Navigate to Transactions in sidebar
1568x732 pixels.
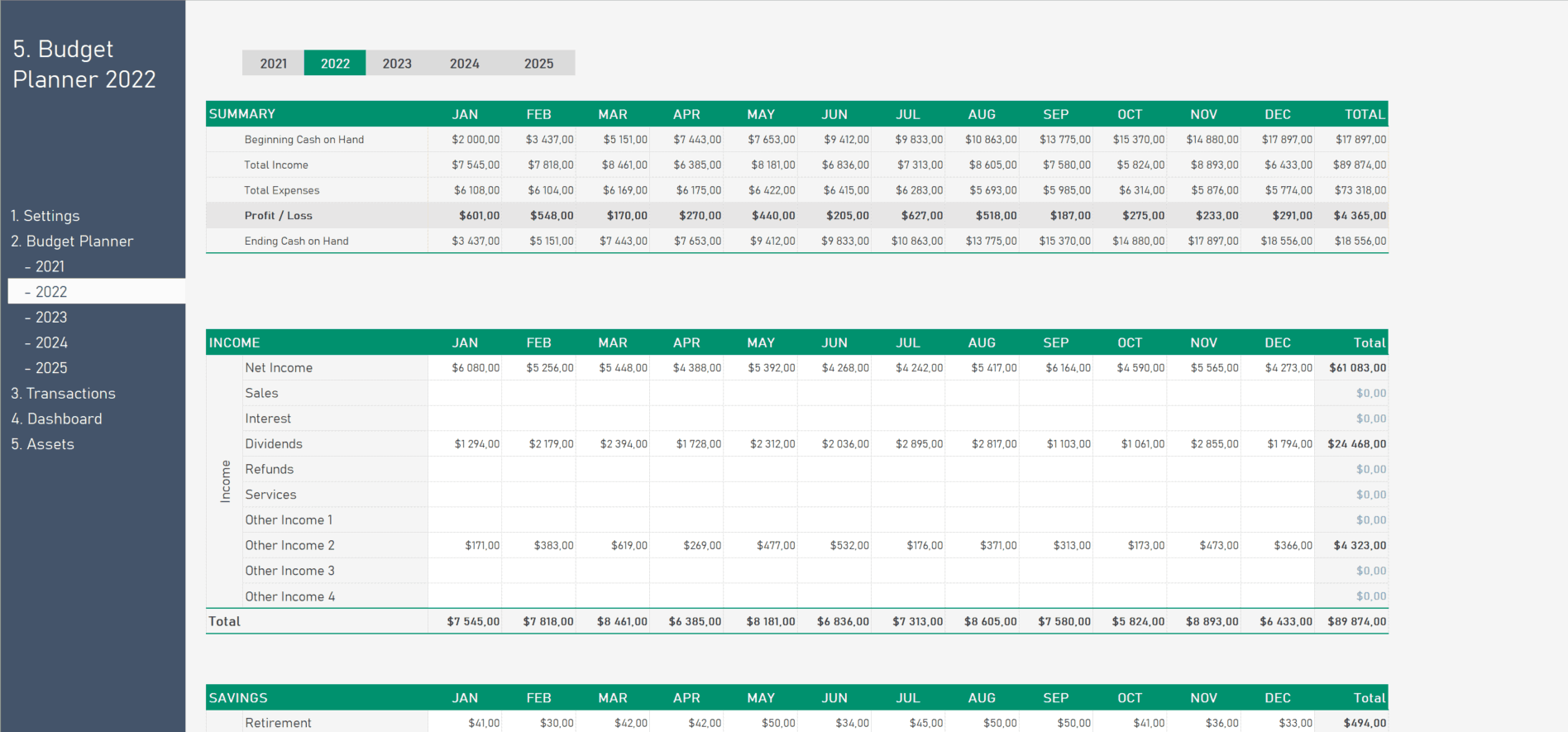tap(63, 394)
